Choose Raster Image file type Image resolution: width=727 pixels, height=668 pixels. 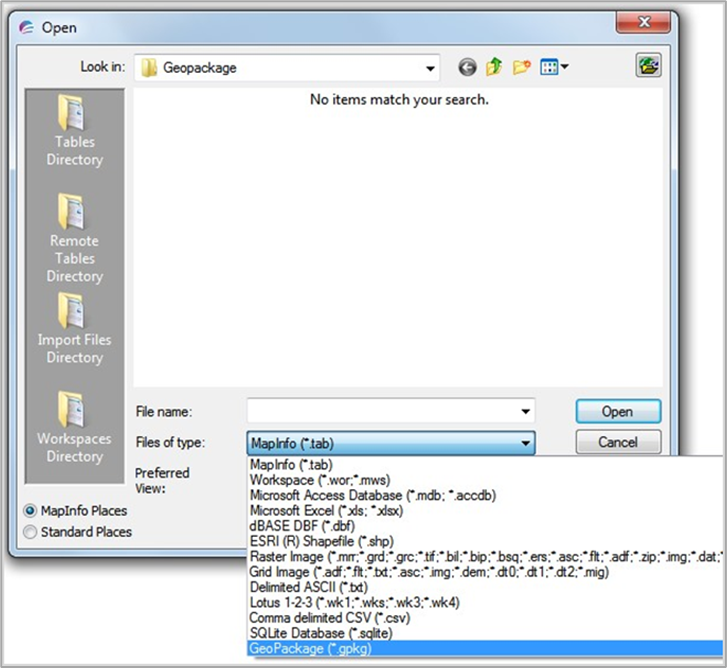pos(485,556)
